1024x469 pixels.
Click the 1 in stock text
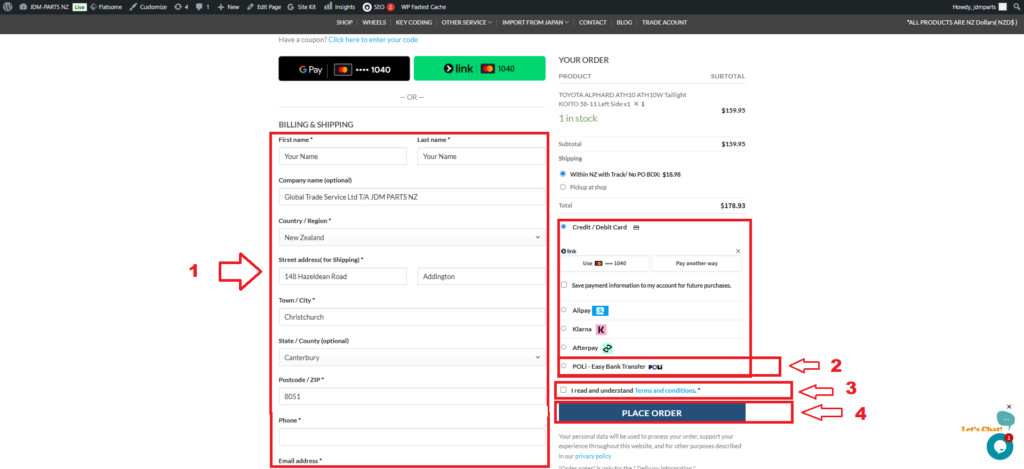(578, 118)
